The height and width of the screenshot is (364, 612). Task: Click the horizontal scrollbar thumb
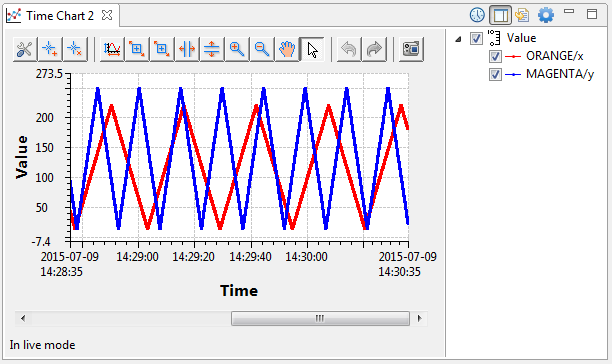pyautogui.click(x=320, y=318)
